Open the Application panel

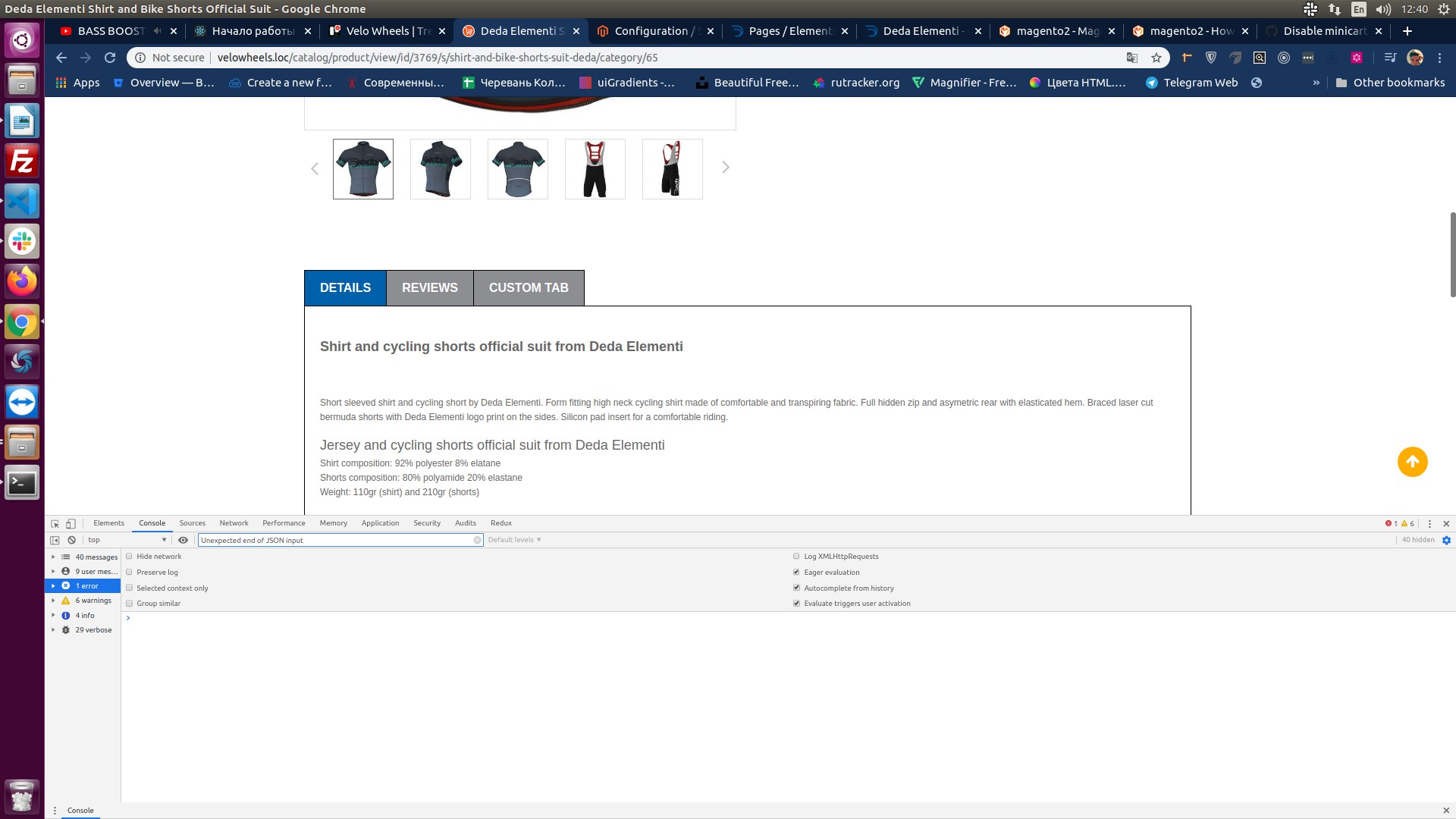[380, 523]
